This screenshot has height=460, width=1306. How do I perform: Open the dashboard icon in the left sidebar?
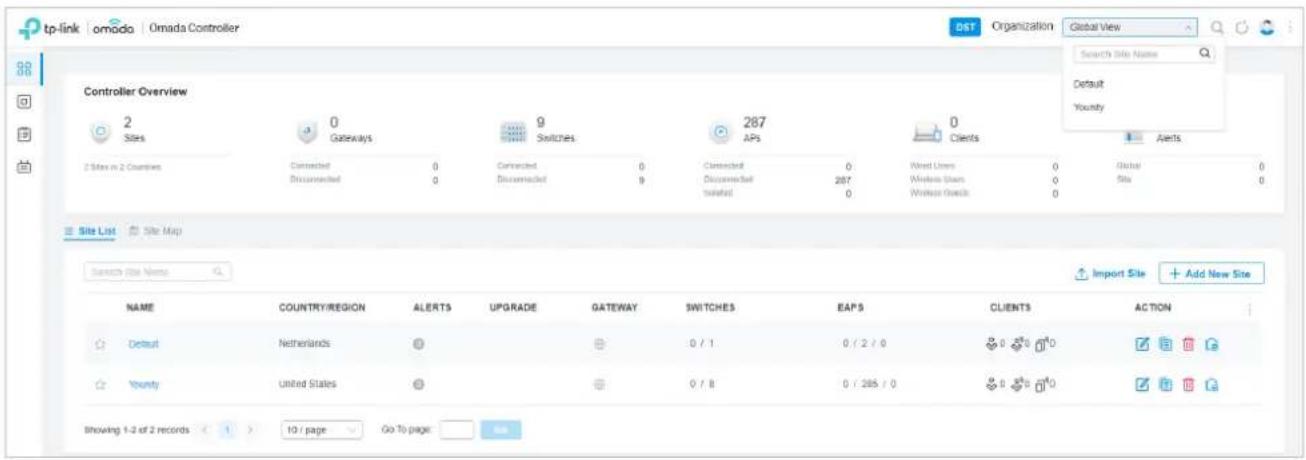(x=23, y=70)
